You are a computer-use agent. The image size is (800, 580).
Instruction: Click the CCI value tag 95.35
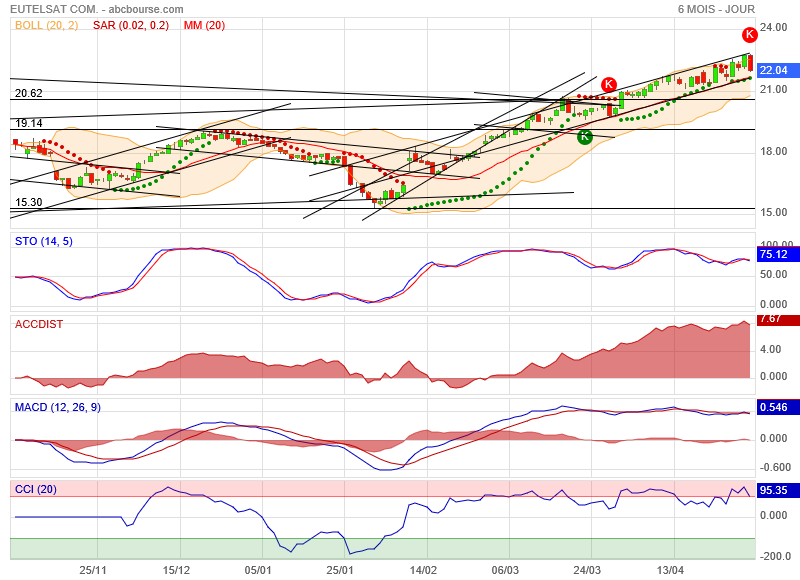coord(778,490)
